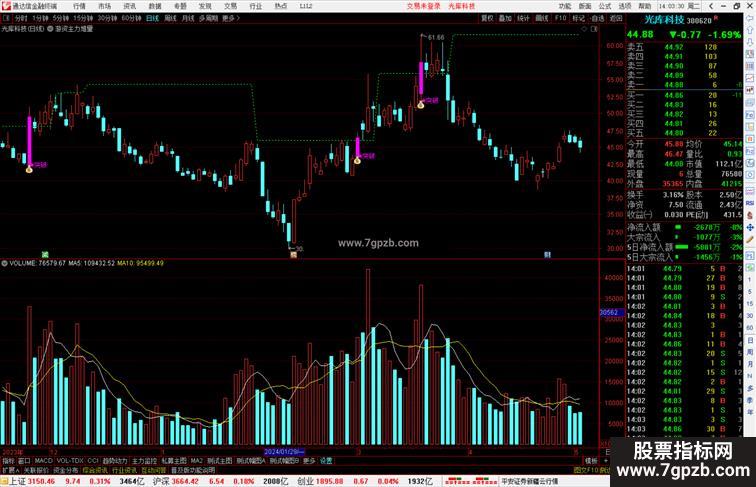The height and width of the screenshot is (487, 756).
Task: Open the 数据 menu
Action: click(x=155, y=6)
